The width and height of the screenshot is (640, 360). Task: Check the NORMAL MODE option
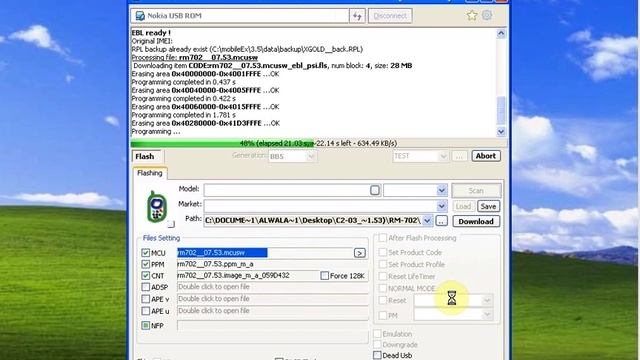pos(382,288)
